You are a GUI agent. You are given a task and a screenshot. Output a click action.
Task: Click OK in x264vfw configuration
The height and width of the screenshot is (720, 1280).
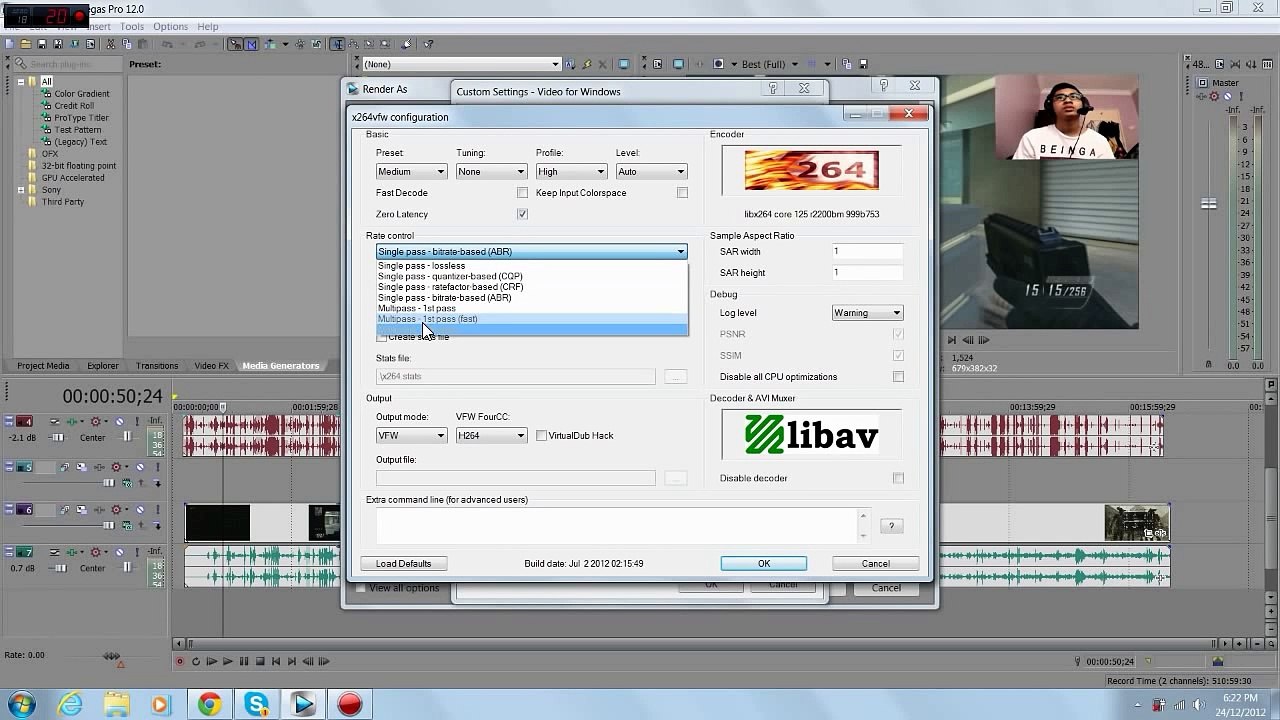tap(764, 564)
